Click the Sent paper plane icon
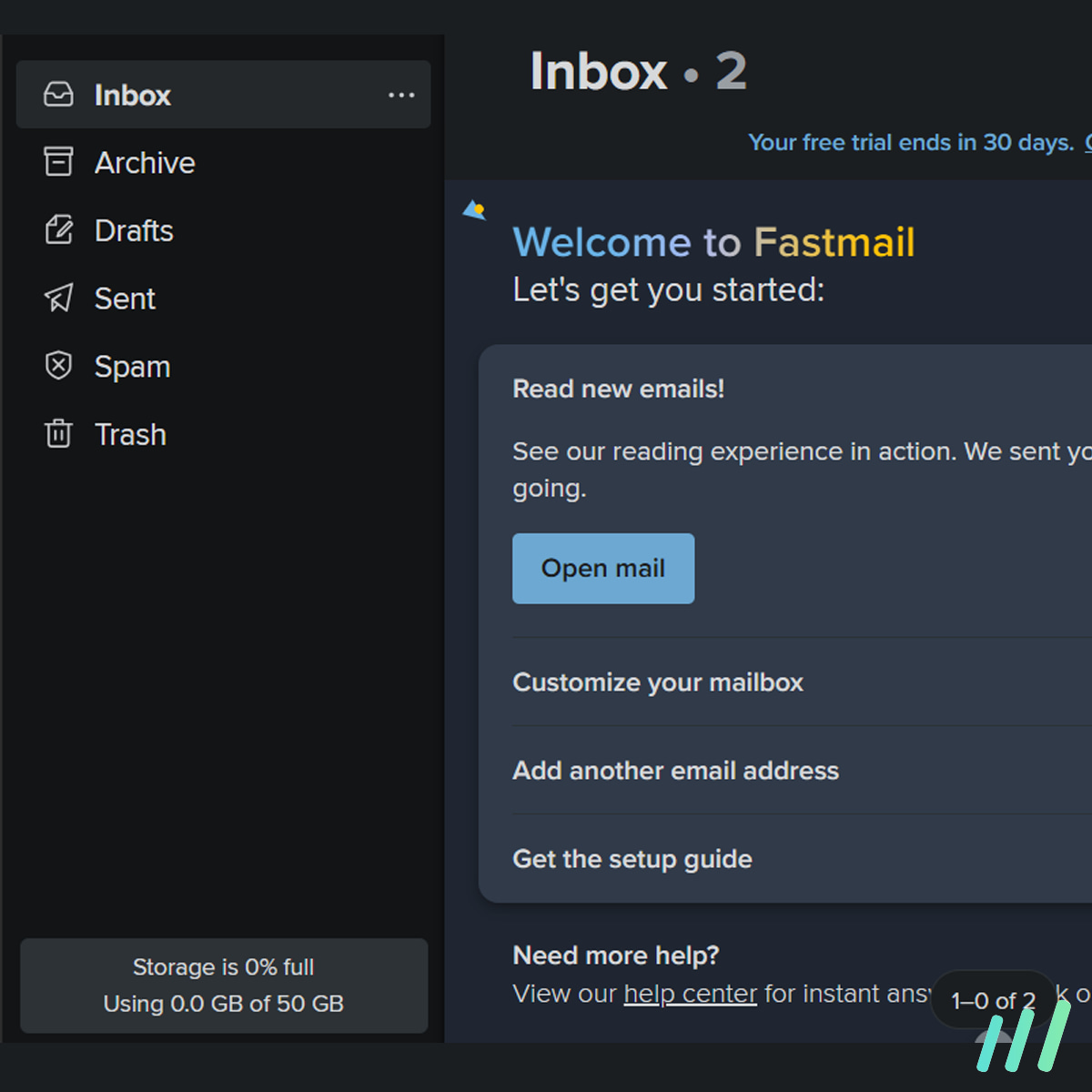This screenshot has width=1092, height=1092. tap(58, 298)
